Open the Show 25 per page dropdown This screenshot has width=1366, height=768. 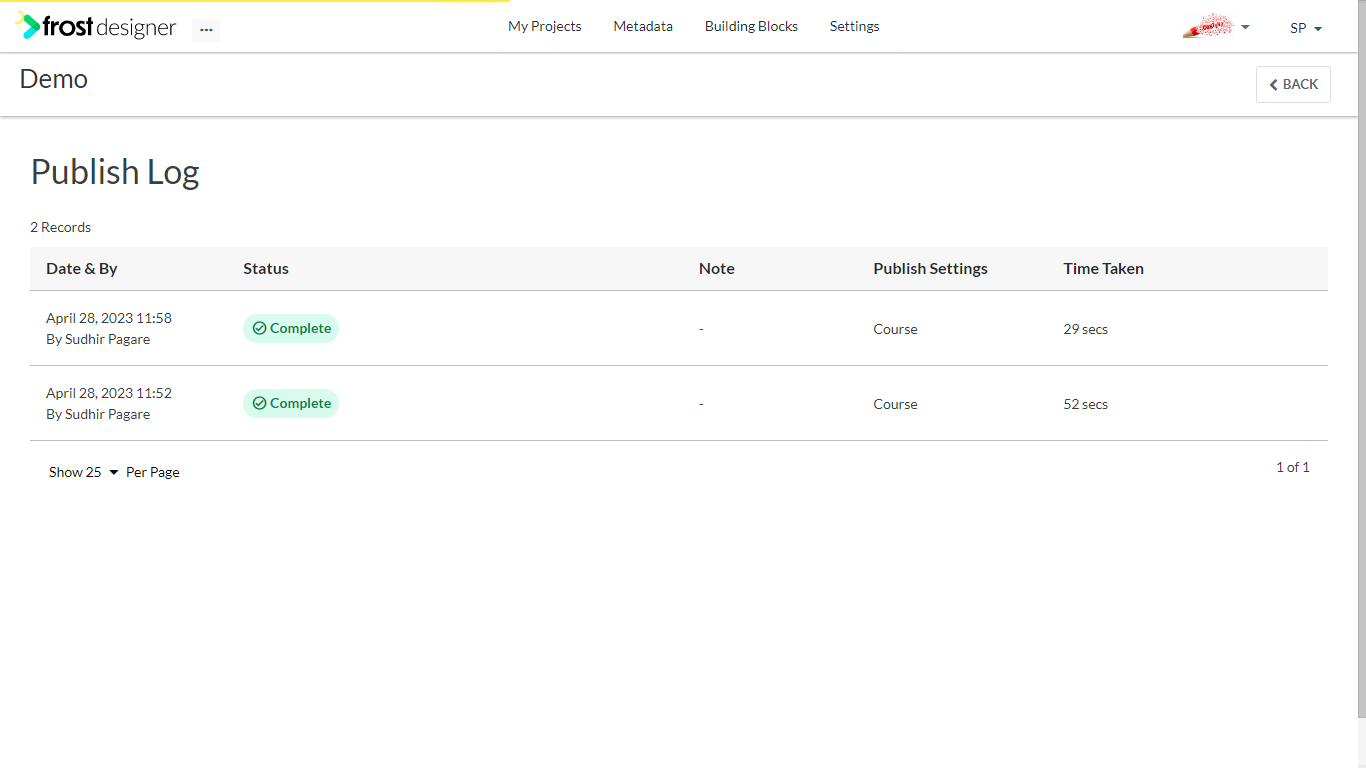(x=84, y=472)
